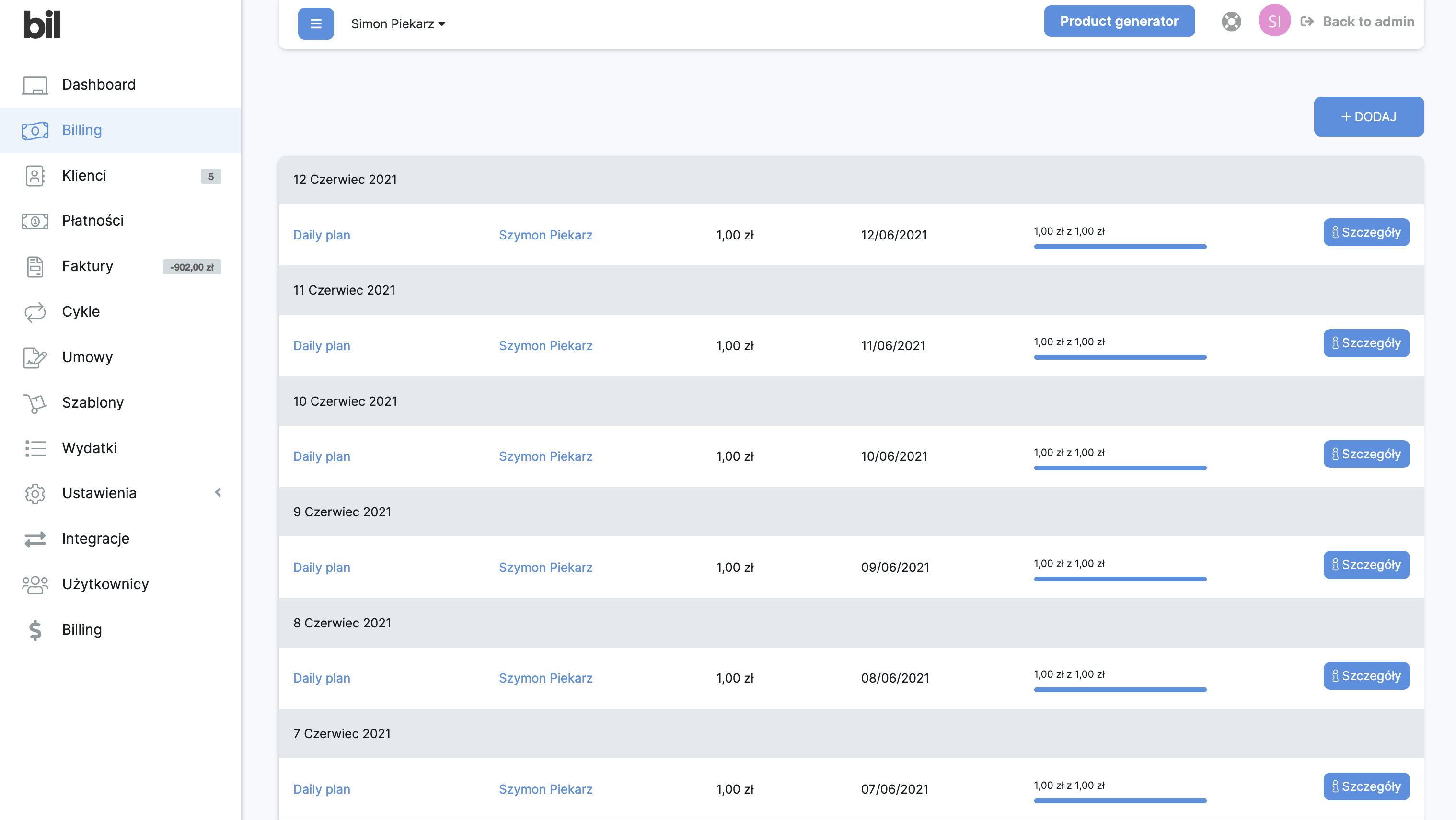This screenshot has height=820, width=1456.
Task: Open the Daily plan link dated 10/06/2021
Action: click(322, 456)
